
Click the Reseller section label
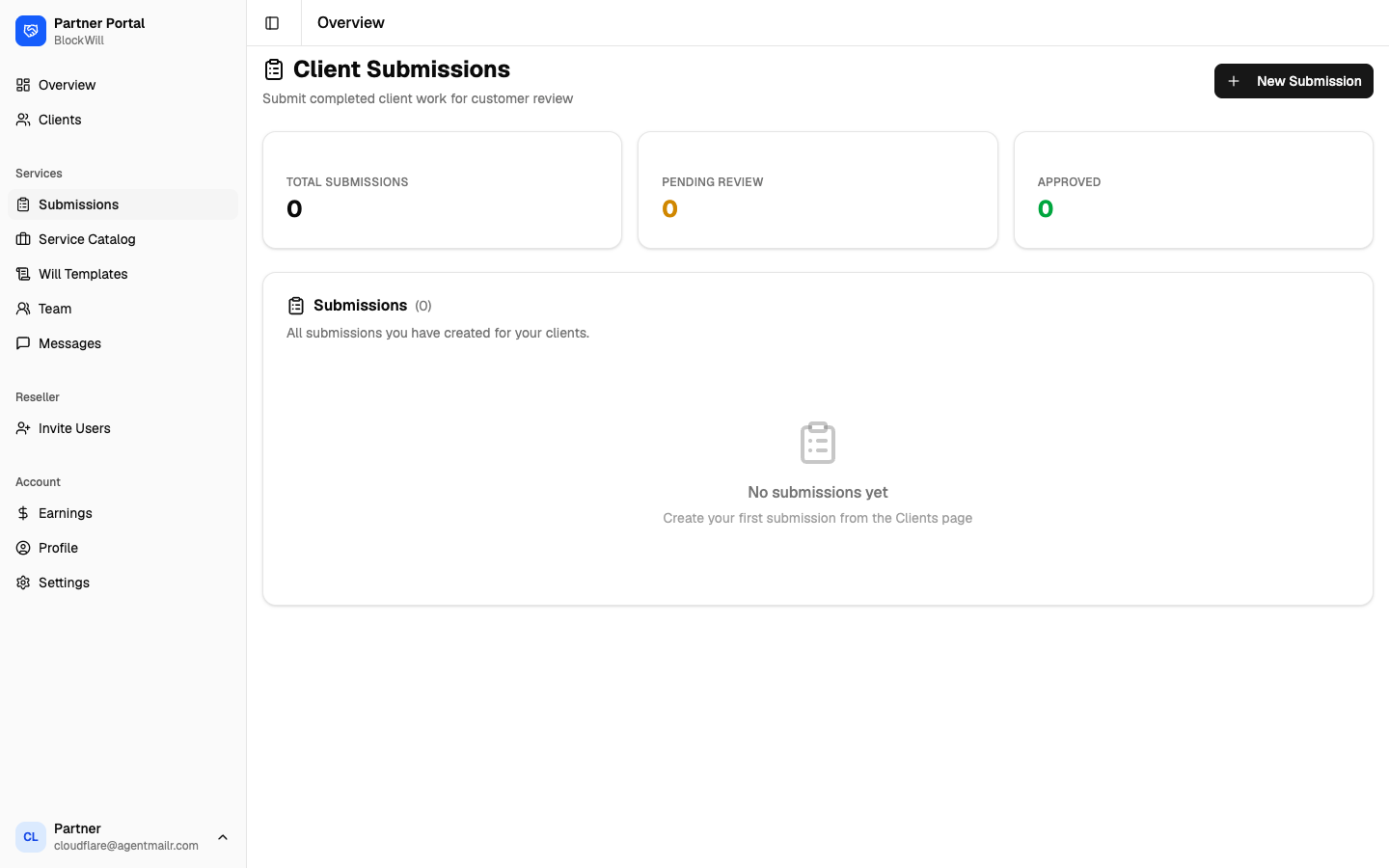coord(38,397)
